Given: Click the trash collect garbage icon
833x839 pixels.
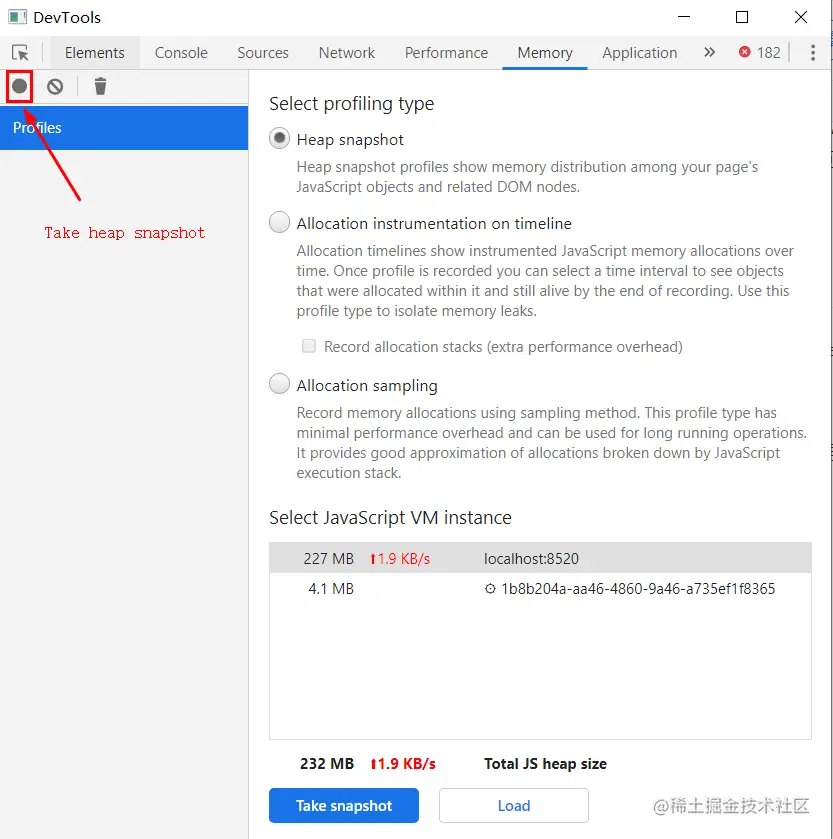Looking at the screenshot, I should [x=100, y=86].
